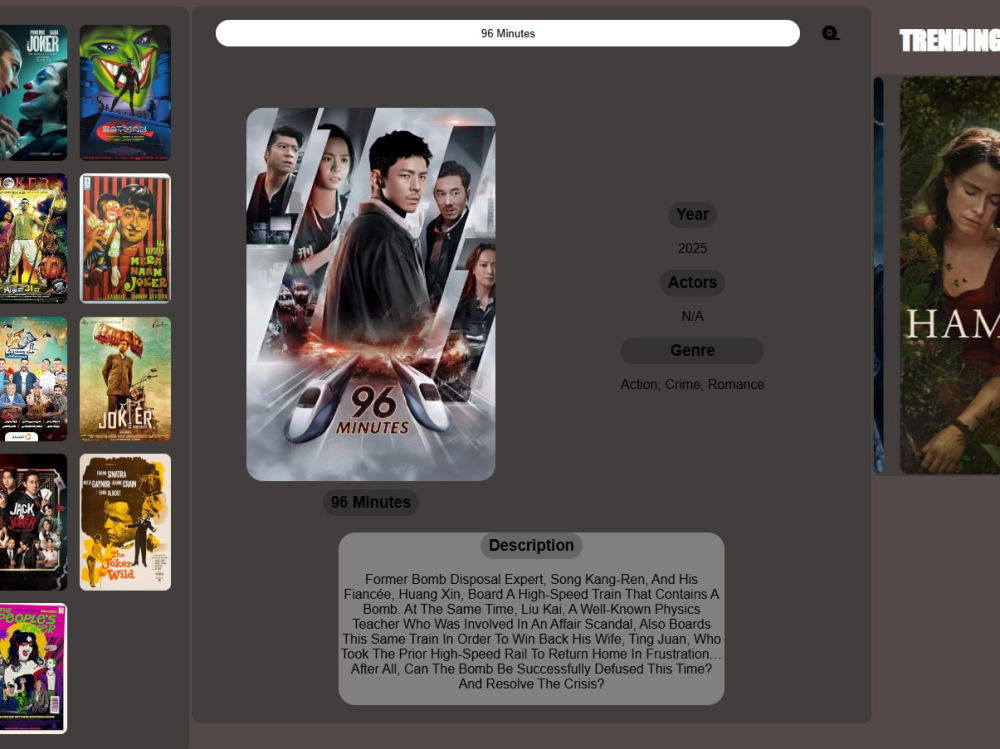The height and width of the screenshot is (749, 1000).
Task: Open the Hamnet trending poster
Action: [x=950, y=275]
